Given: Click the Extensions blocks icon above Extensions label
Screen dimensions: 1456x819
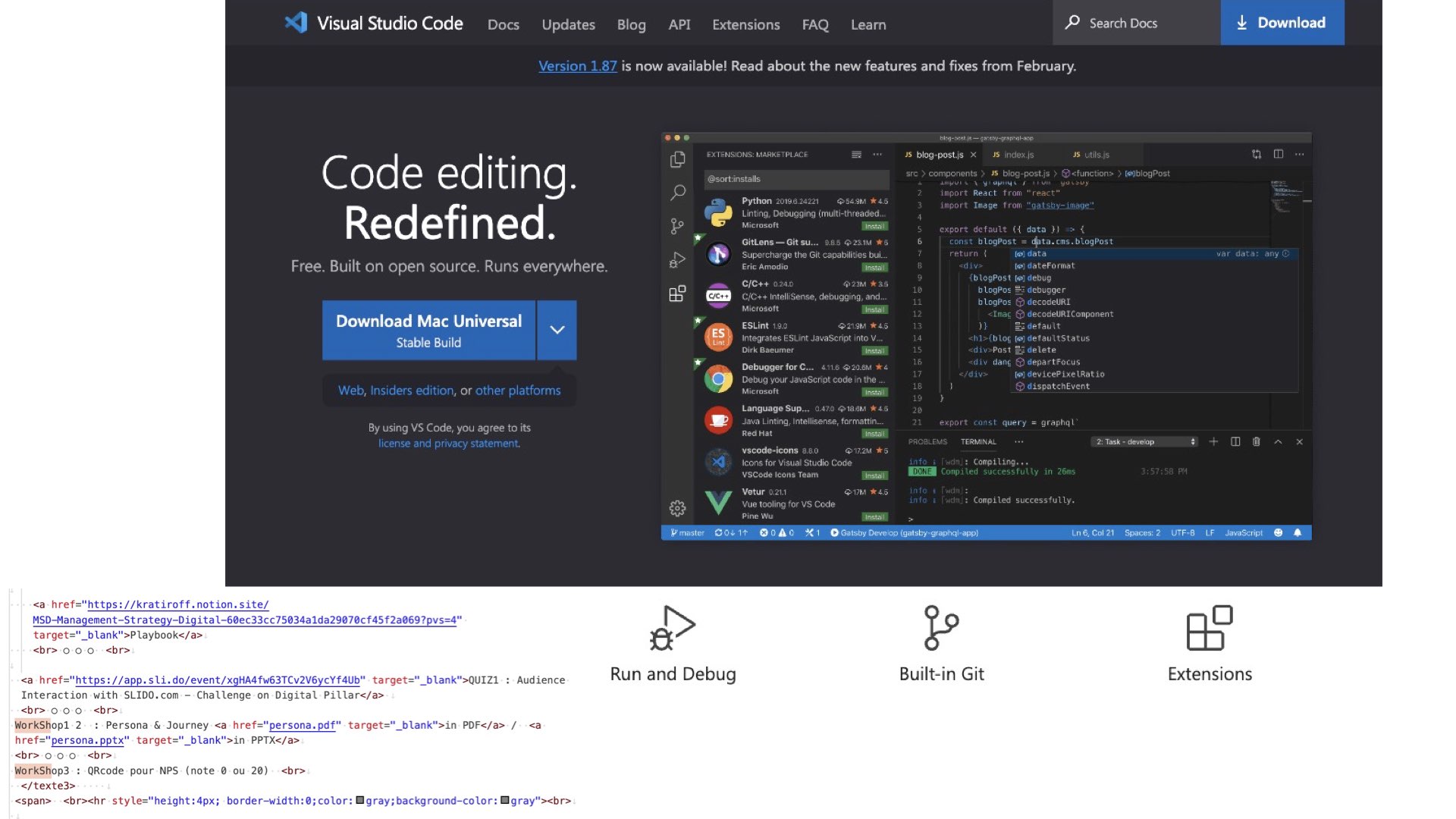Looking at the screenshot, I should click(1210, 628).
